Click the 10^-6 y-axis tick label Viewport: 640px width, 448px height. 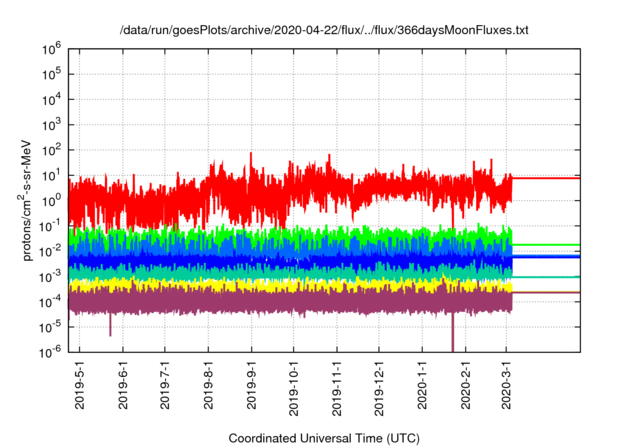(52, 352)
